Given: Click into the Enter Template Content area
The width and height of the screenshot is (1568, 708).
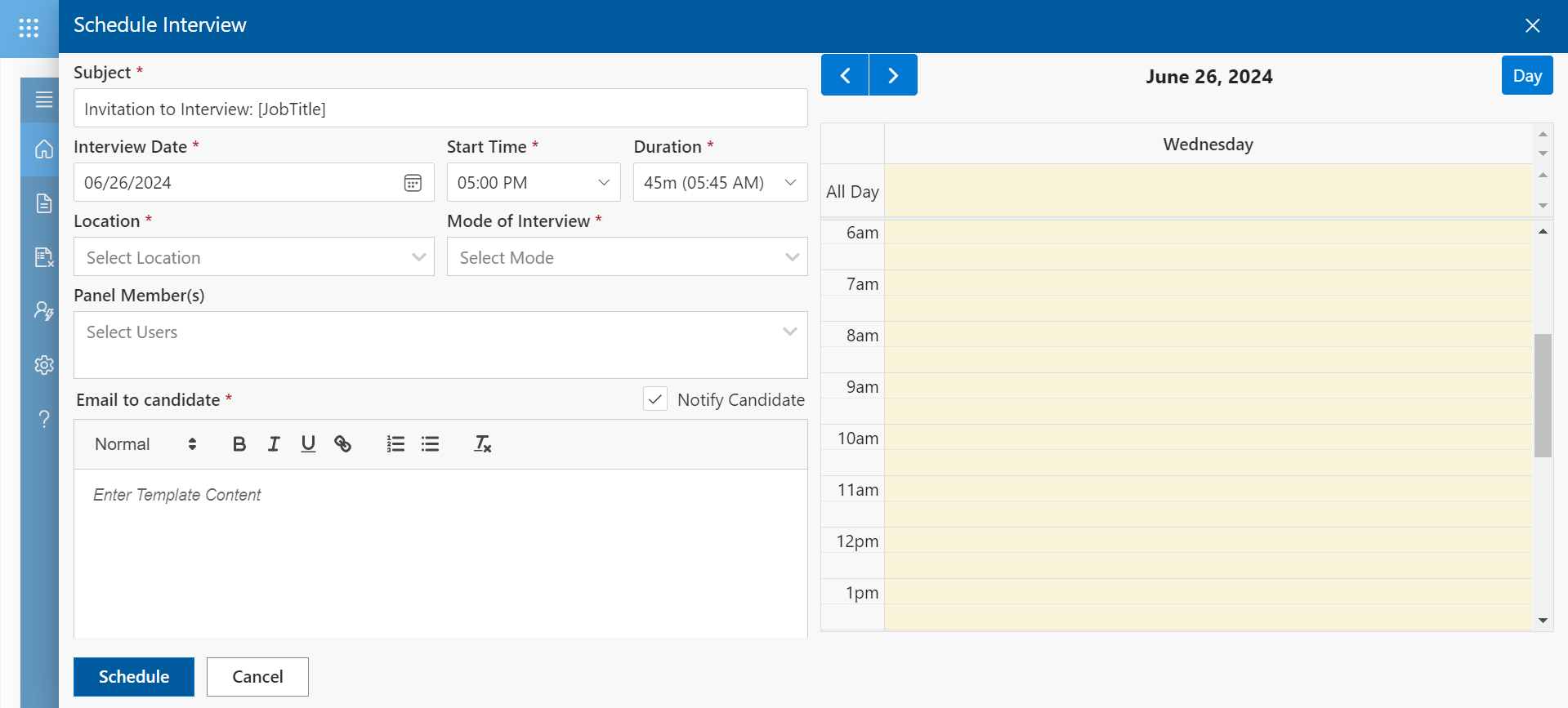Looking at the screenshot, I should [440, 553].
